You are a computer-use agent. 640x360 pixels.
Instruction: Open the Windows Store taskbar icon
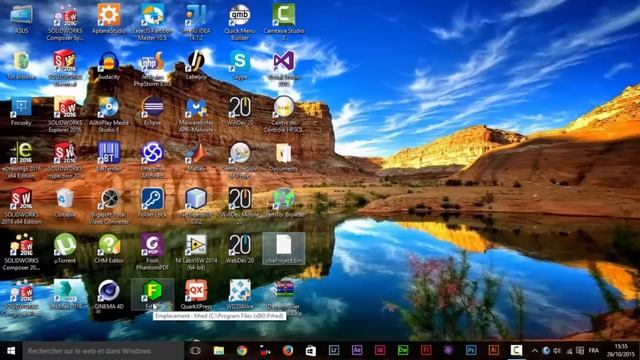coord(311,351)
